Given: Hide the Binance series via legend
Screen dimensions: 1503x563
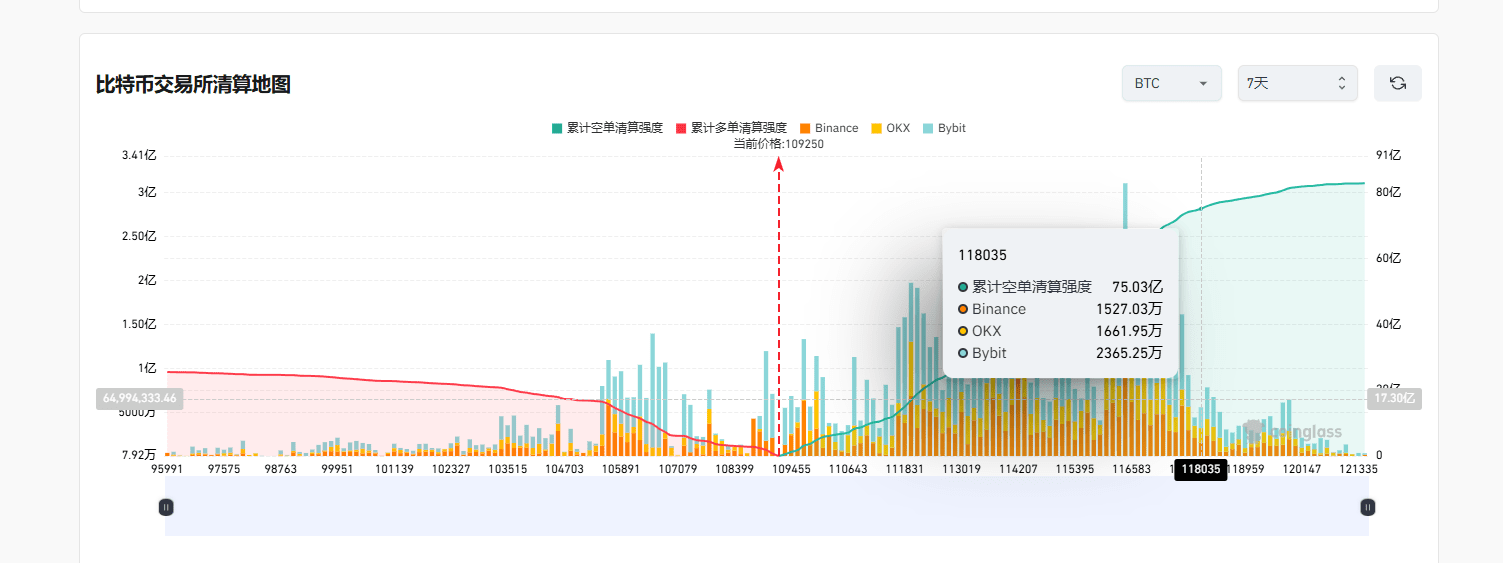Looking at the screenshot, I should point(829,128).
